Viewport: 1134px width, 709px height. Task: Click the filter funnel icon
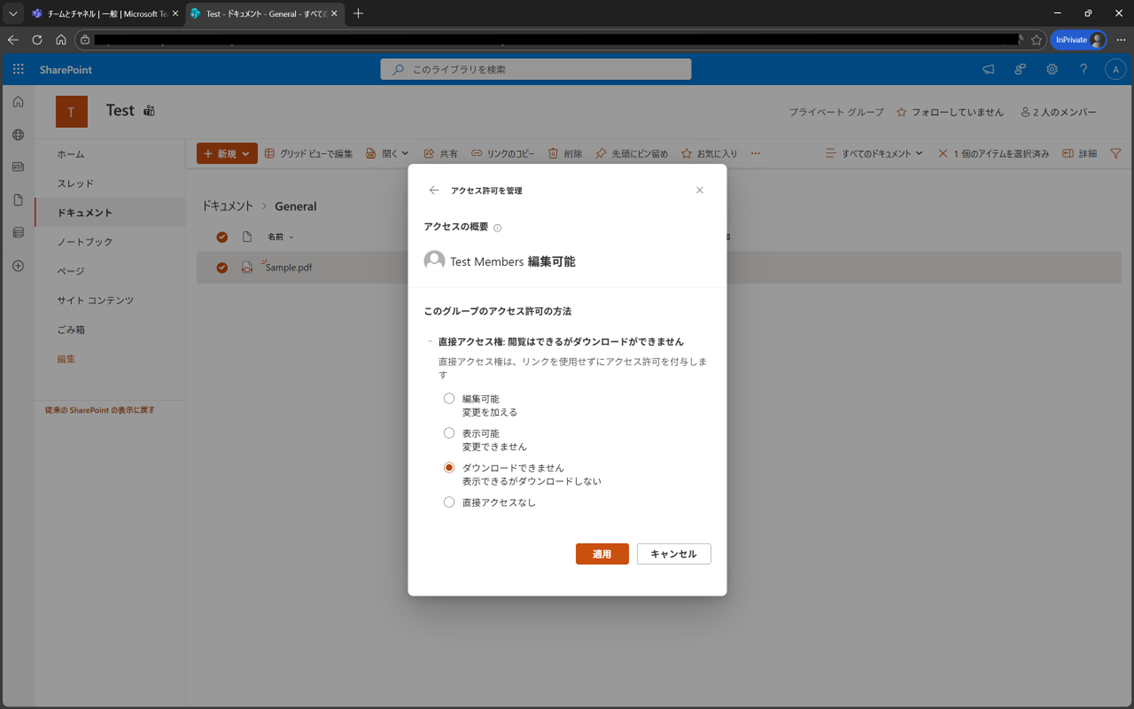[1116, 153]
